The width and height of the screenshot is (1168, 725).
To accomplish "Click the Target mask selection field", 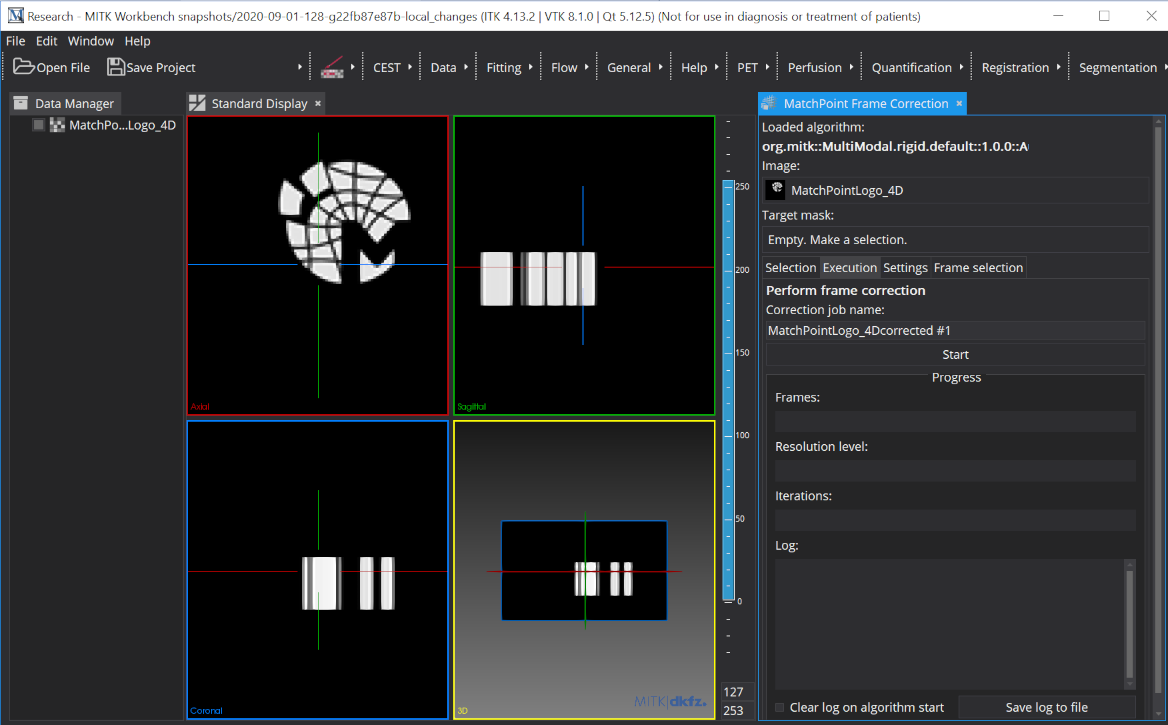I will (x=955, y=240).
